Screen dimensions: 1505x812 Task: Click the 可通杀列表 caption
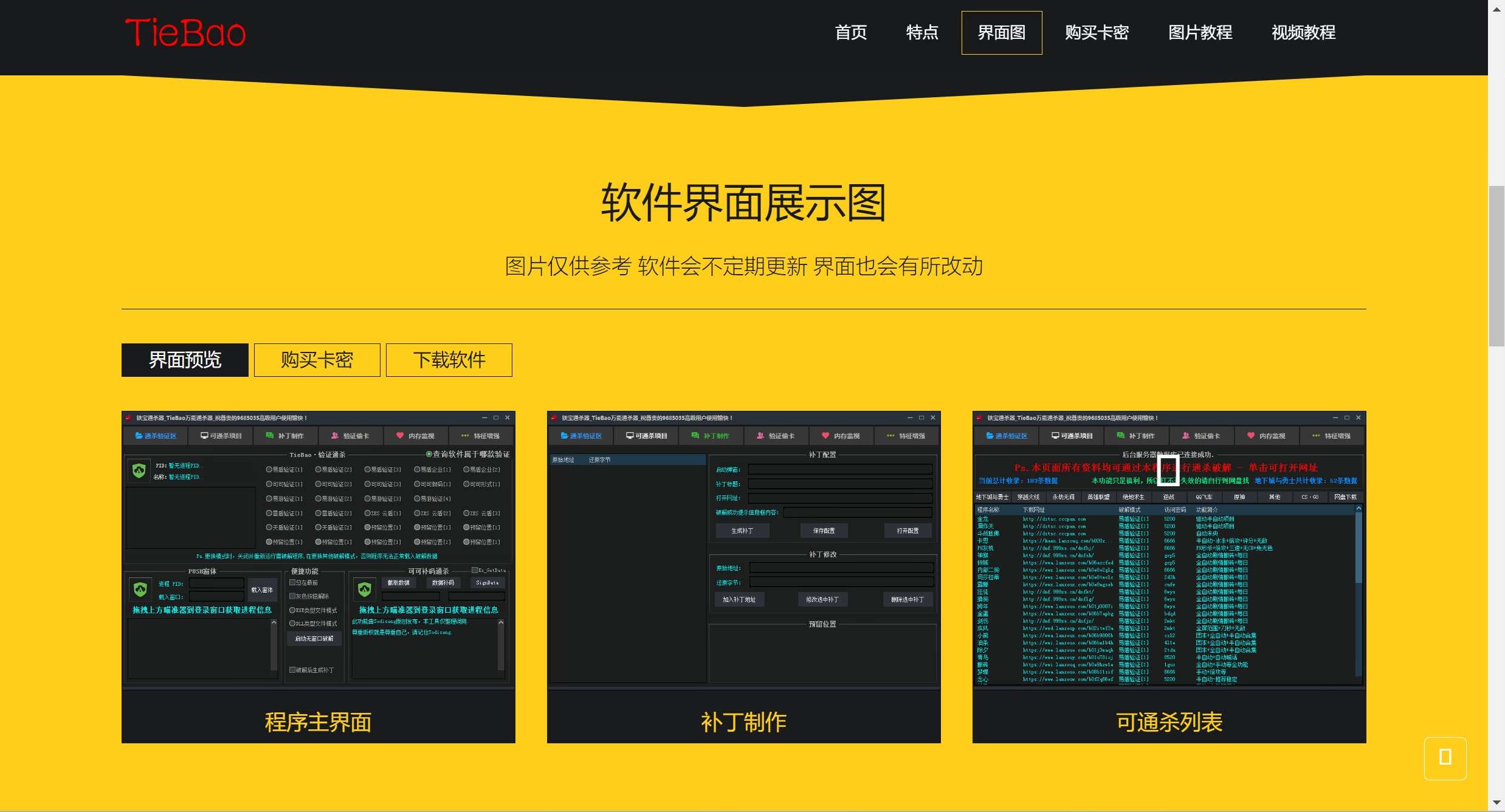click(x=1169, y=722)
